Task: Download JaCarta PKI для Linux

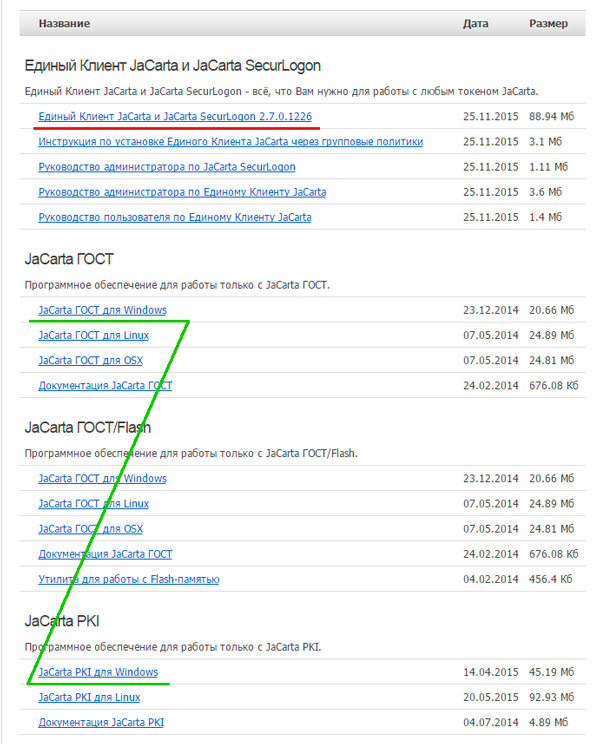Action: click(x=89, y=697)
